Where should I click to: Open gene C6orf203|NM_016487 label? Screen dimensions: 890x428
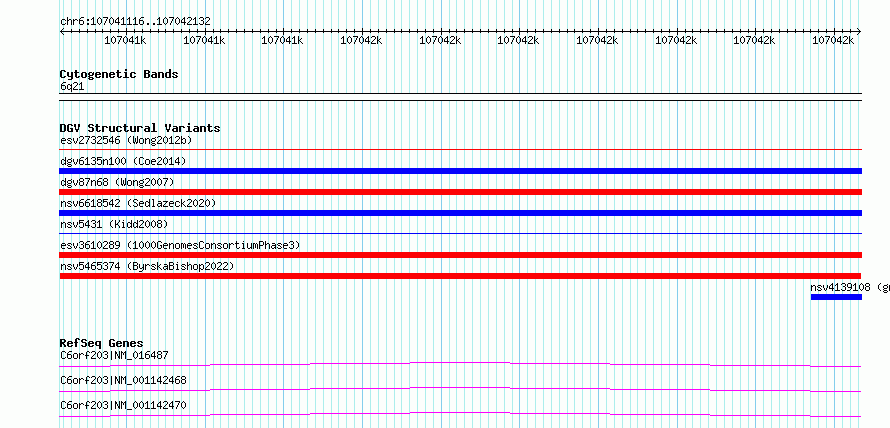click(x=114, y=356)
